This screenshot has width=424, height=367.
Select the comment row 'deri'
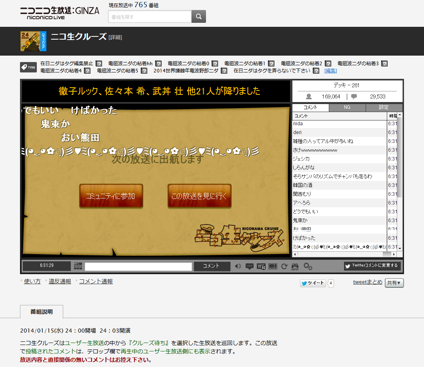point(339,132)
